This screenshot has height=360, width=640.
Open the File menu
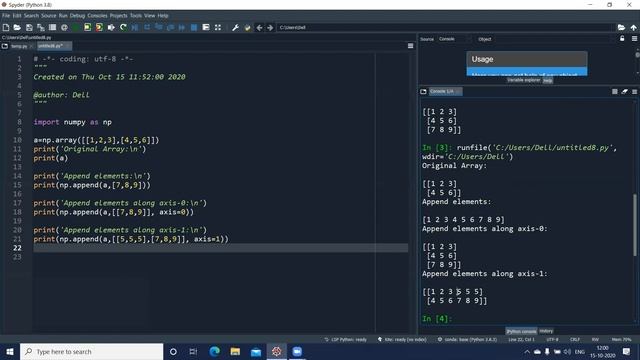coord(6,16)
